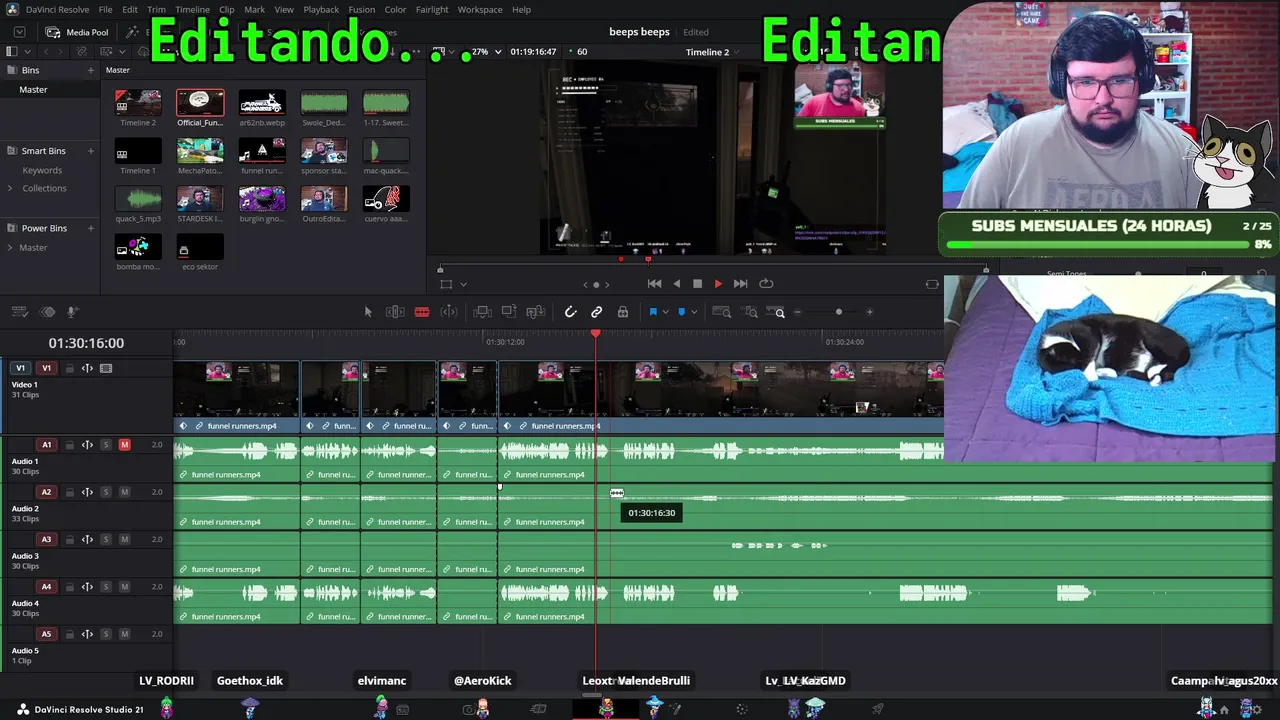
Task: Open the DaVinci Resolve application menu
Action: point(57,10)
